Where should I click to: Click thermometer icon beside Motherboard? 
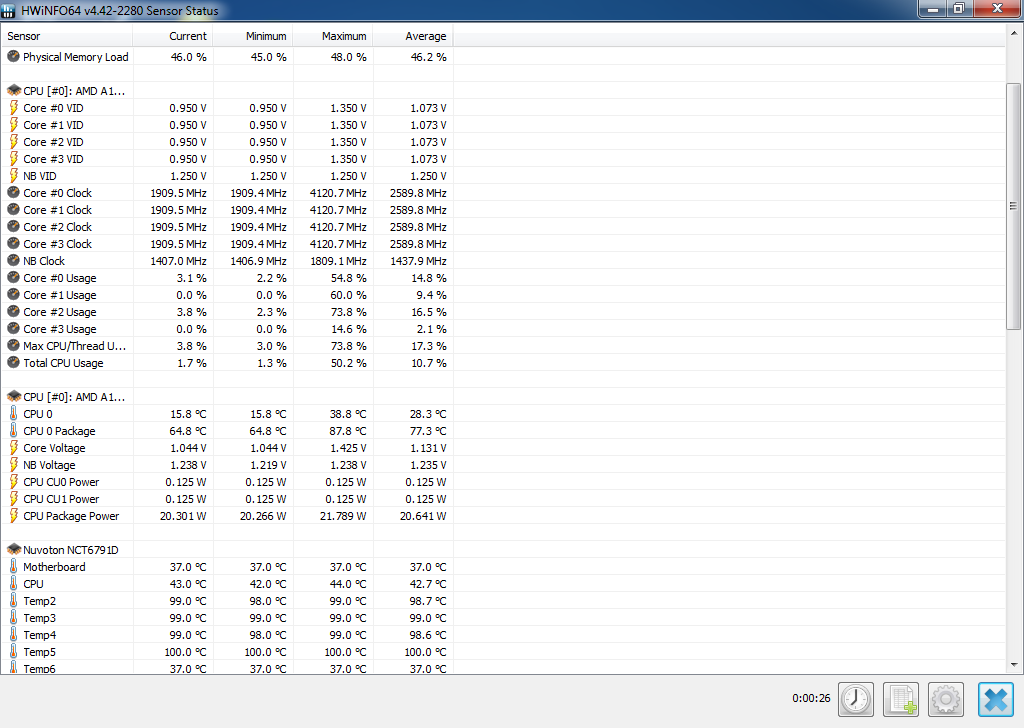click(13, 566)
